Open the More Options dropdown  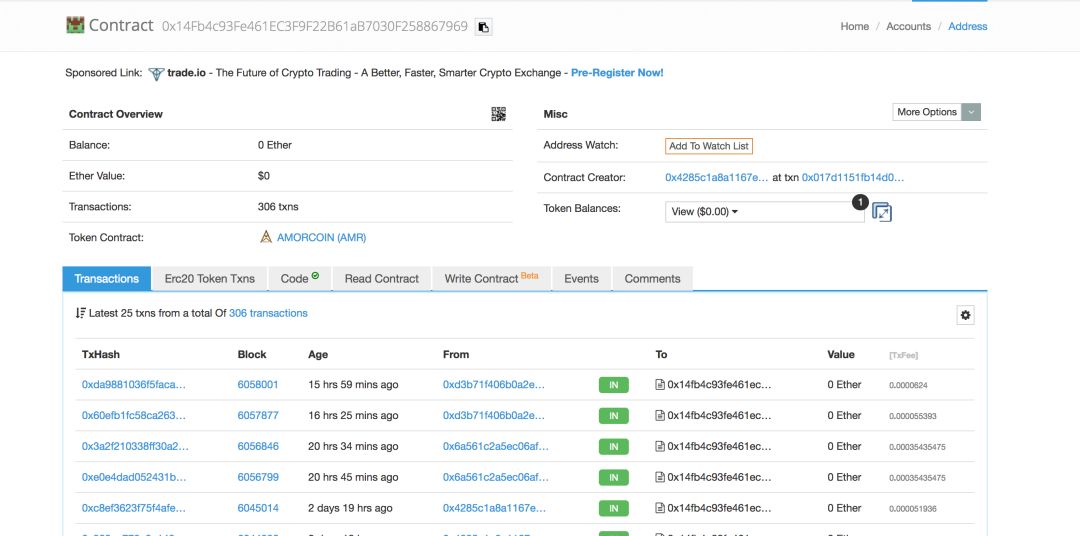[x=936, y=112]
